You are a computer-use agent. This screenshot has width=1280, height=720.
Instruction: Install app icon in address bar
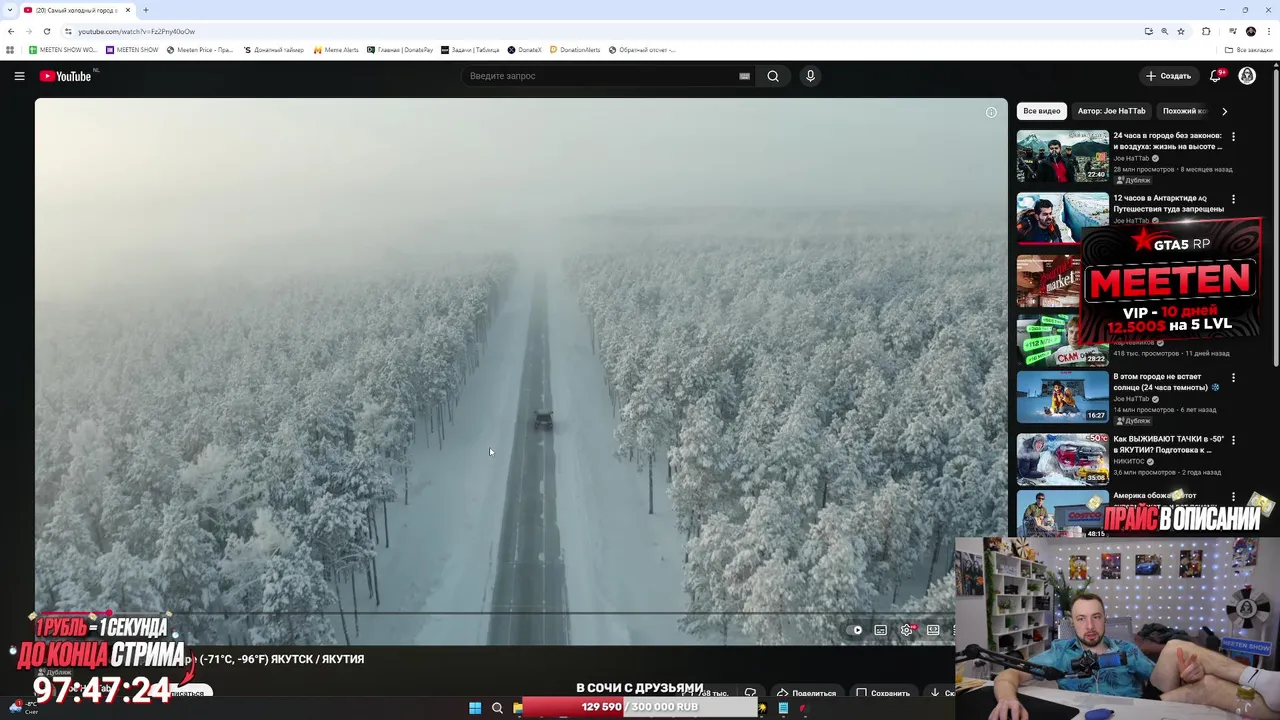[1148, 31]
